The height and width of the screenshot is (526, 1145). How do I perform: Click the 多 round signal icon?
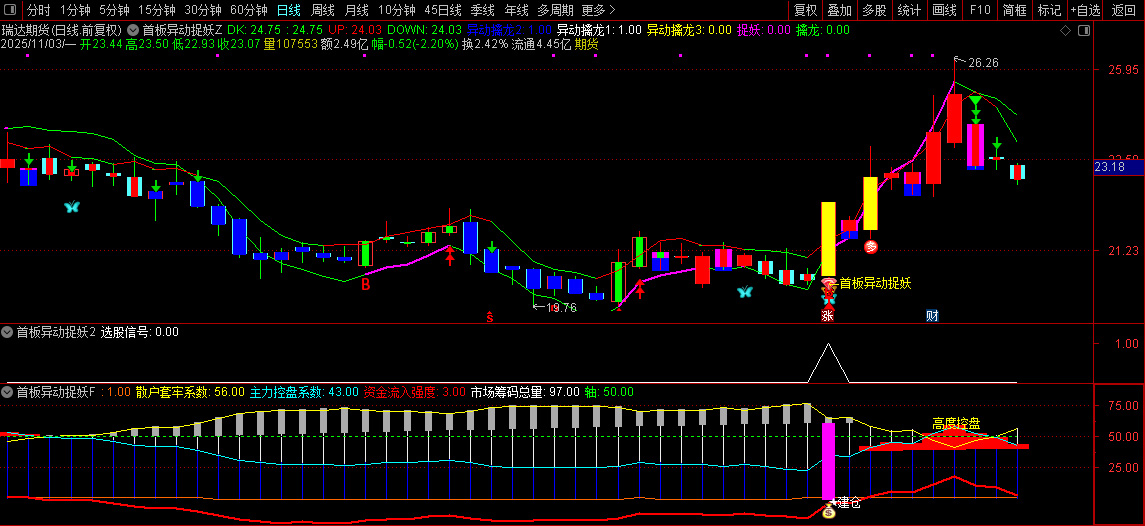tap(870, 247)
